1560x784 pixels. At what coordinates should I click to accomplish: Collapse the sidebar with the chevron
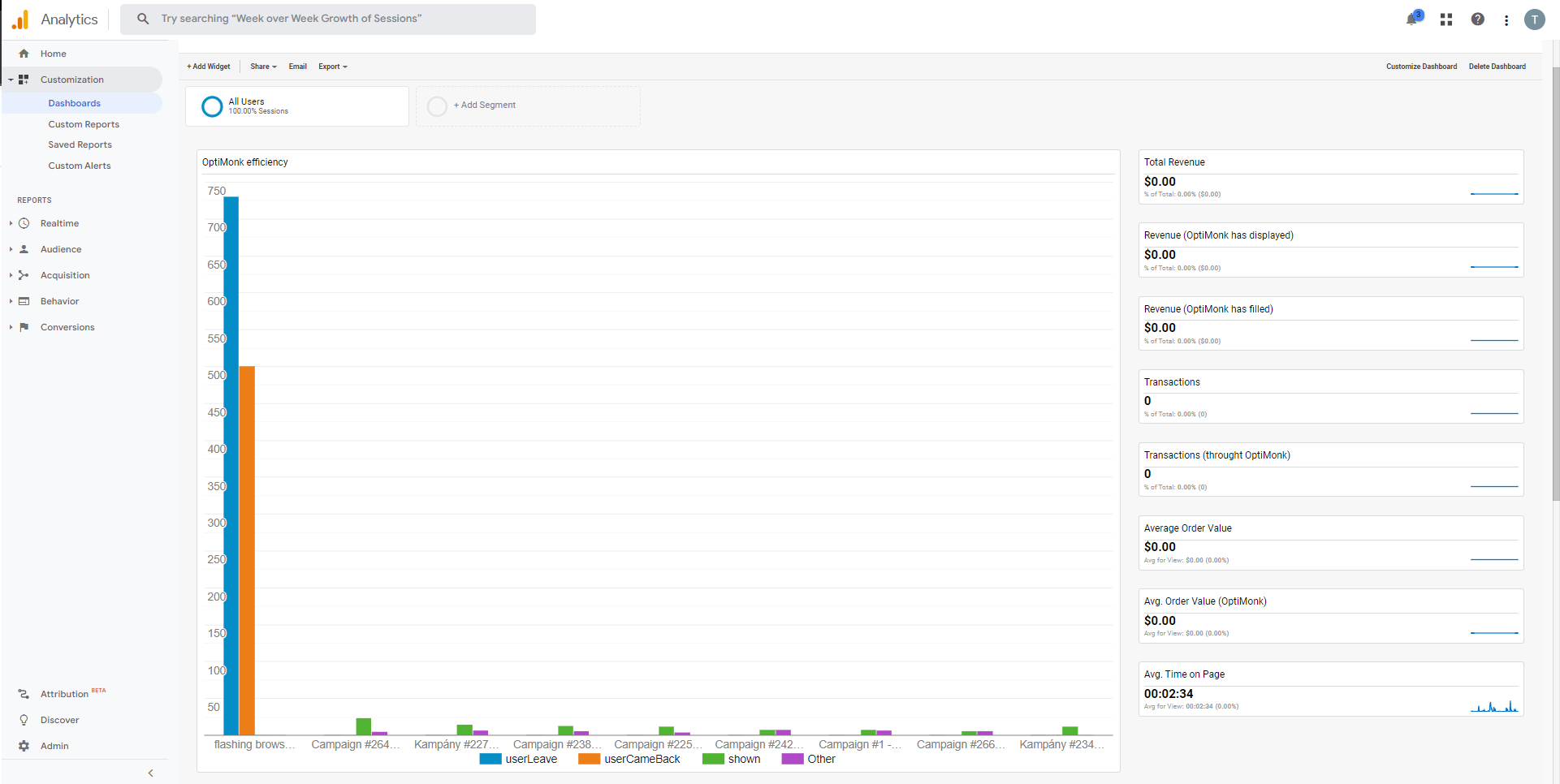pos(150,773)
